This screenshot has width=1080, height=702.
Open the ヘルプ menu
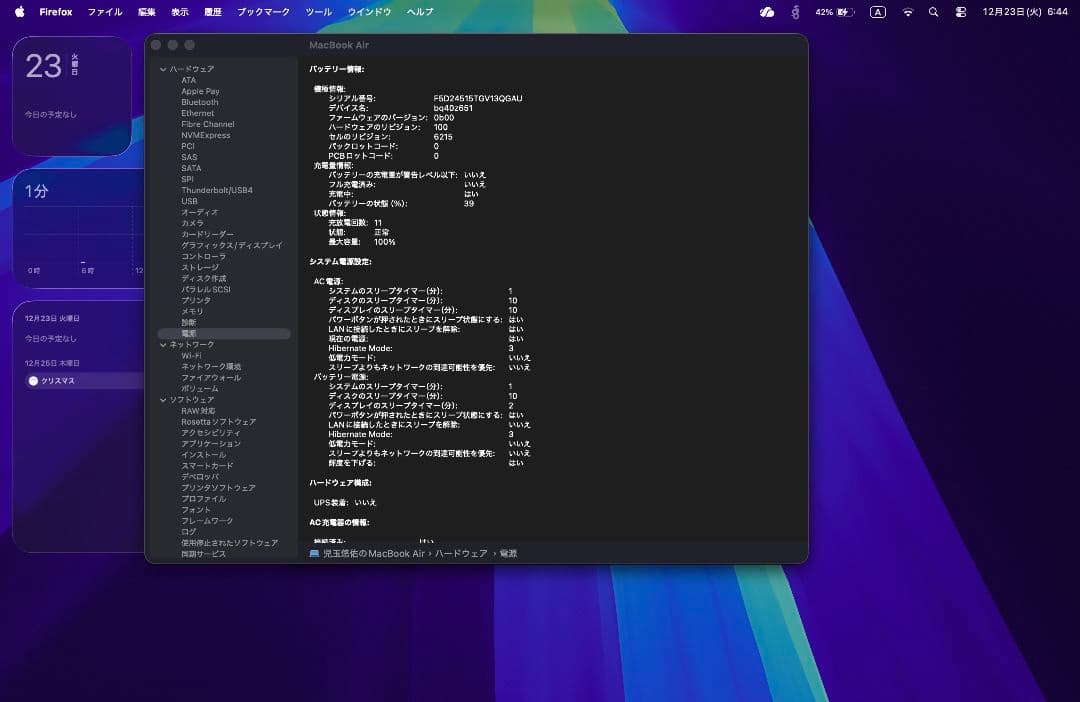(419, 11)
